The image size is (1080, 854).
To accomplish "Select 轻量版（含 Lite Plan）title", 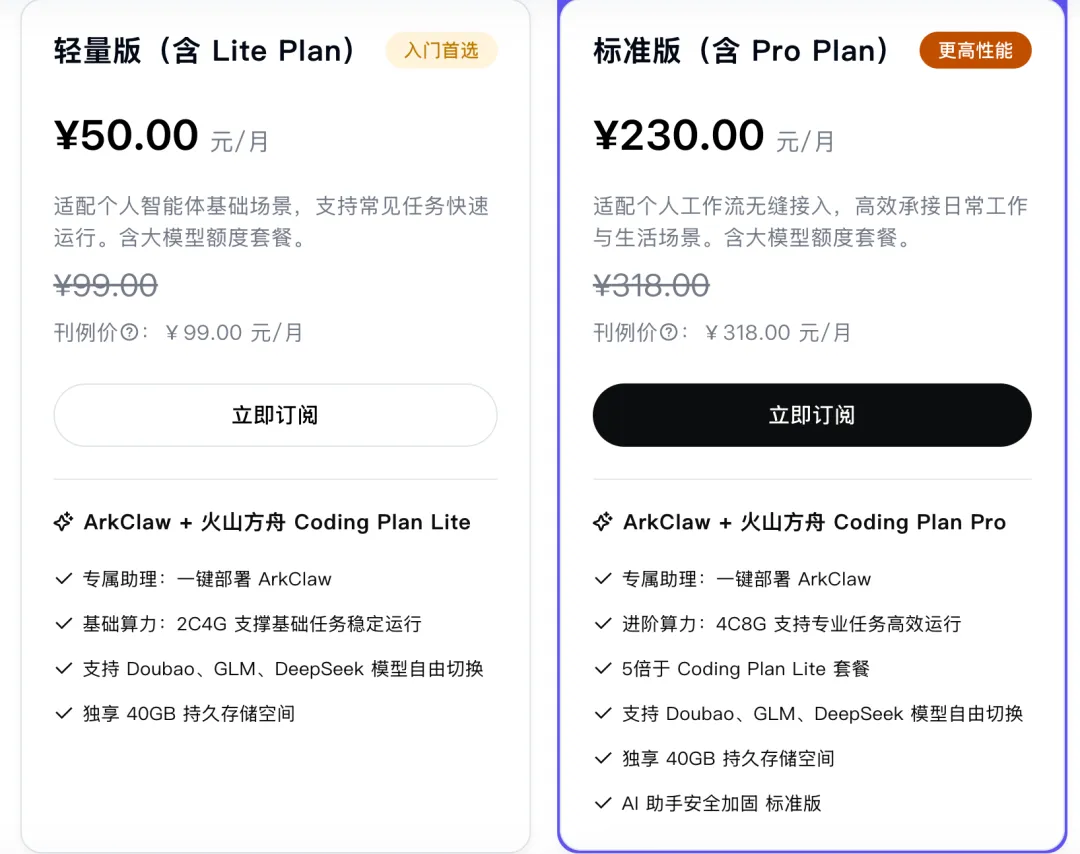I will pyautogui.click(x=205, y=51).
